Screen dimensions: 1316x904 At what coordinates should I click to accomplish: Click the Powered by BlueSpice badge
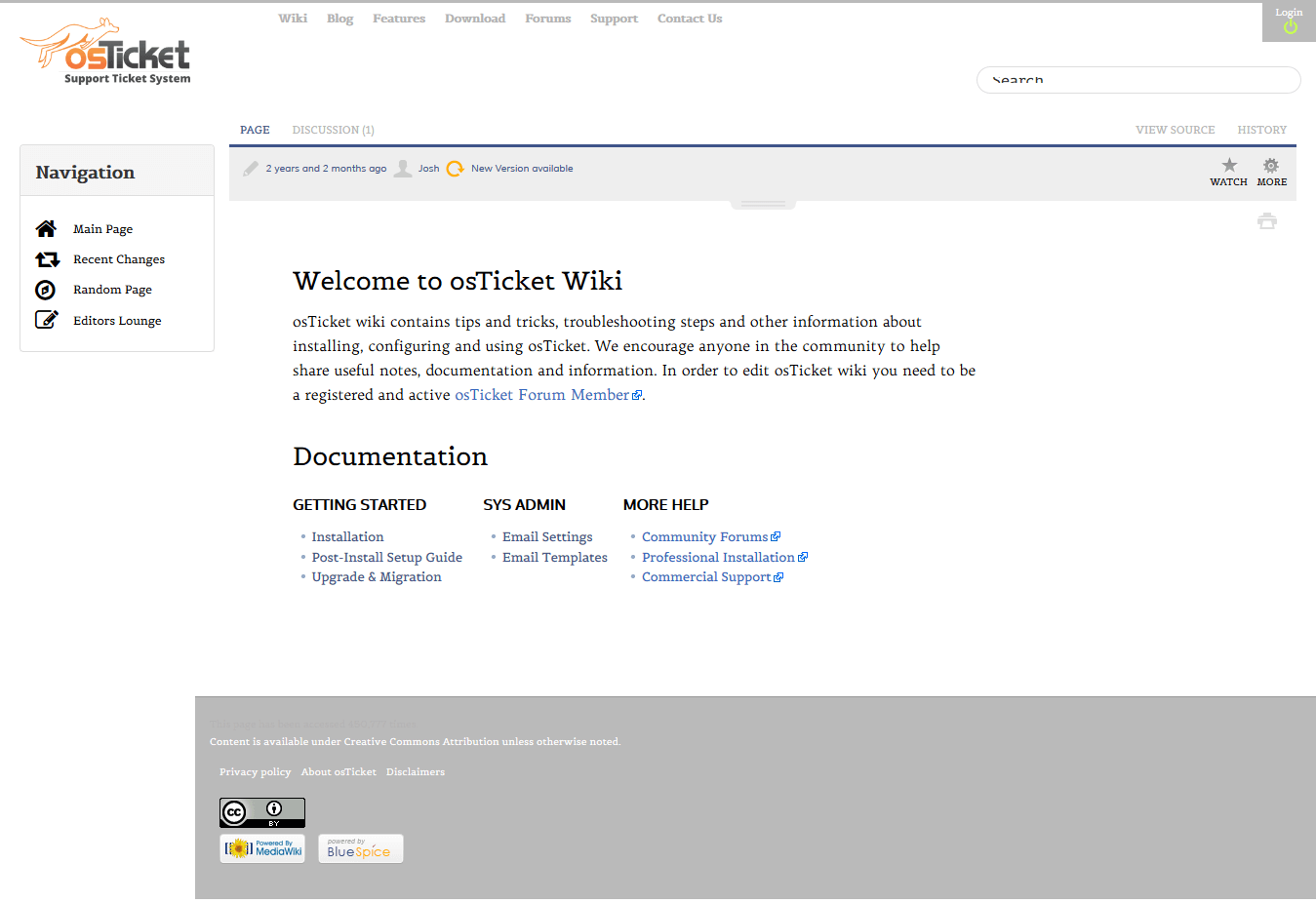360,848
